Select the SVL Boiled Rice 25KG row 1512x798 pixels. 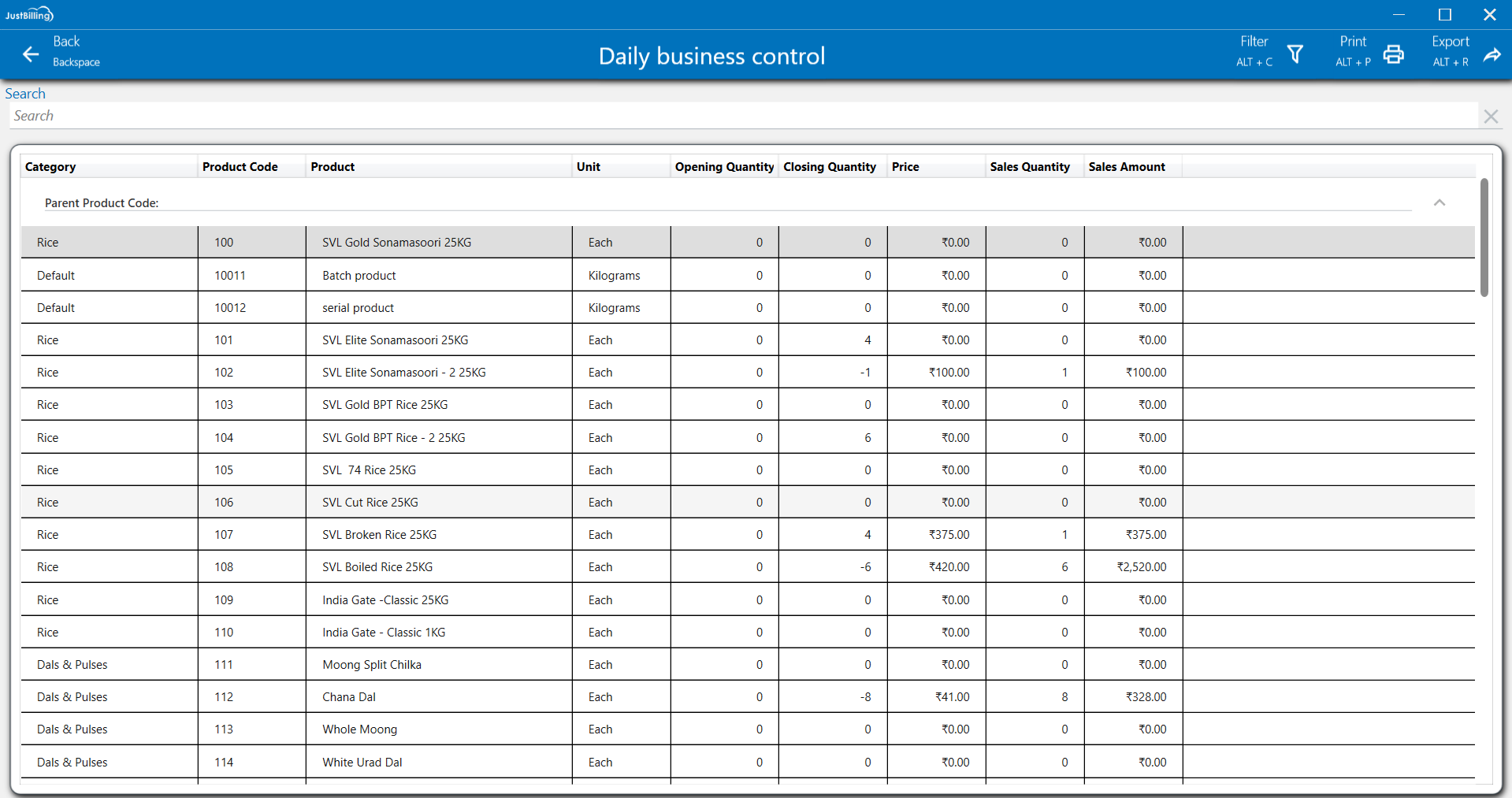click(x=377, y=567)
